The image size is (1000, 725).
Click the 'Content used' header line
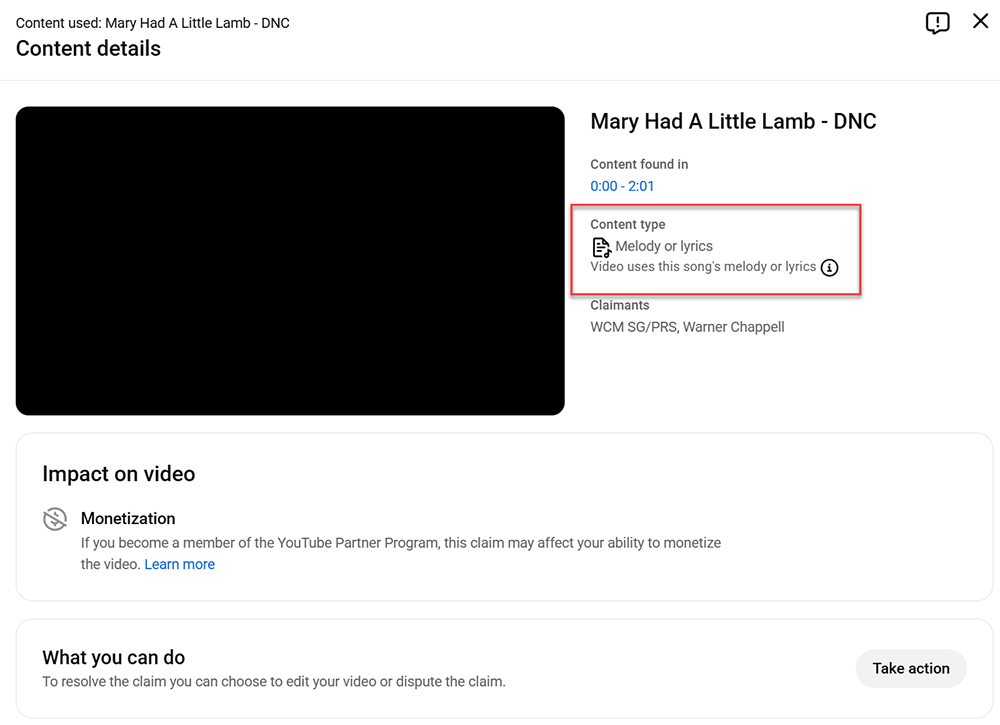[x=152, y=23]
